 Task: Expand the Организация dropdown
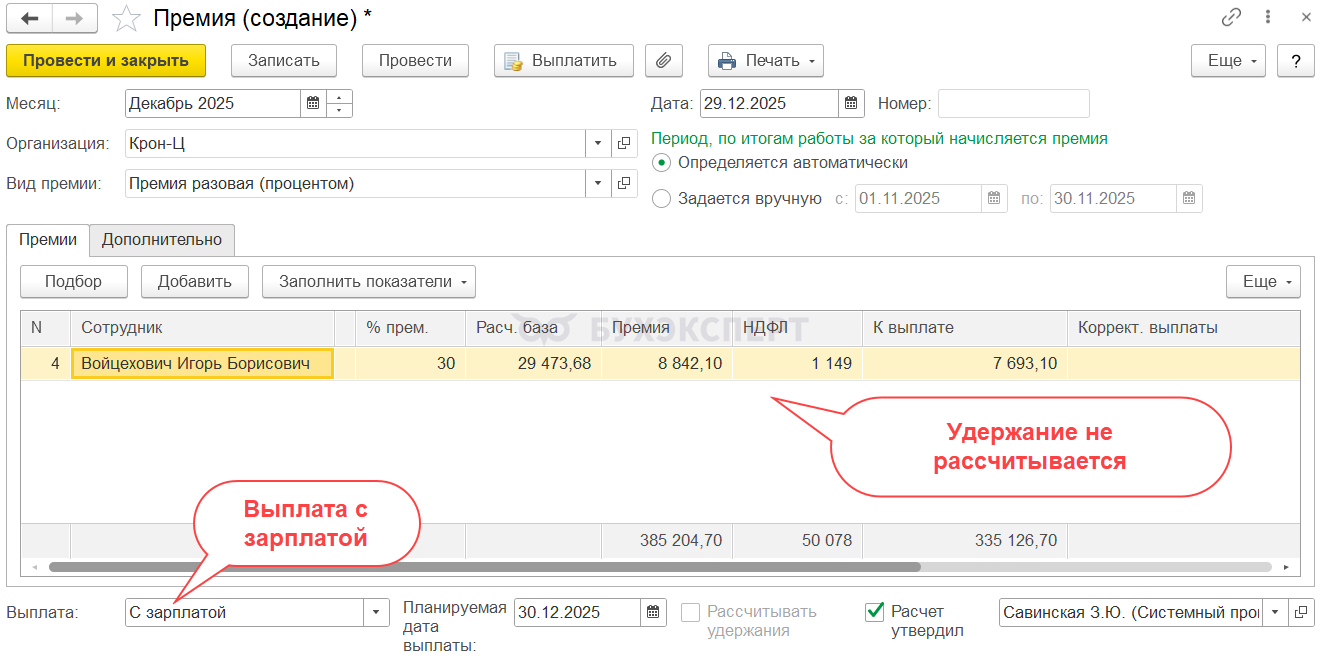pos(598,143)
